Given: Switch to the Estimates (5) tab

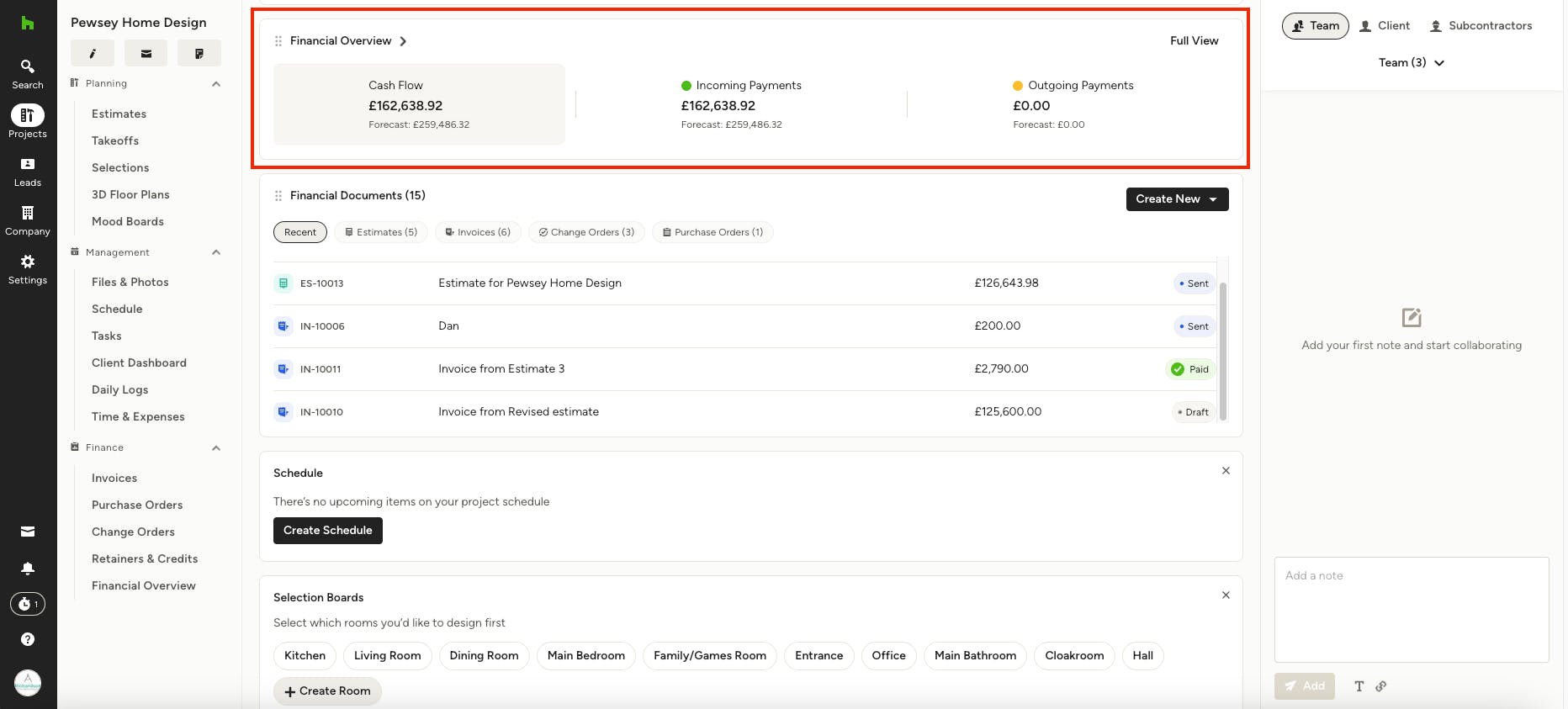Looking at the screenshot, I should pyautogui.click(x=381, y=232).
